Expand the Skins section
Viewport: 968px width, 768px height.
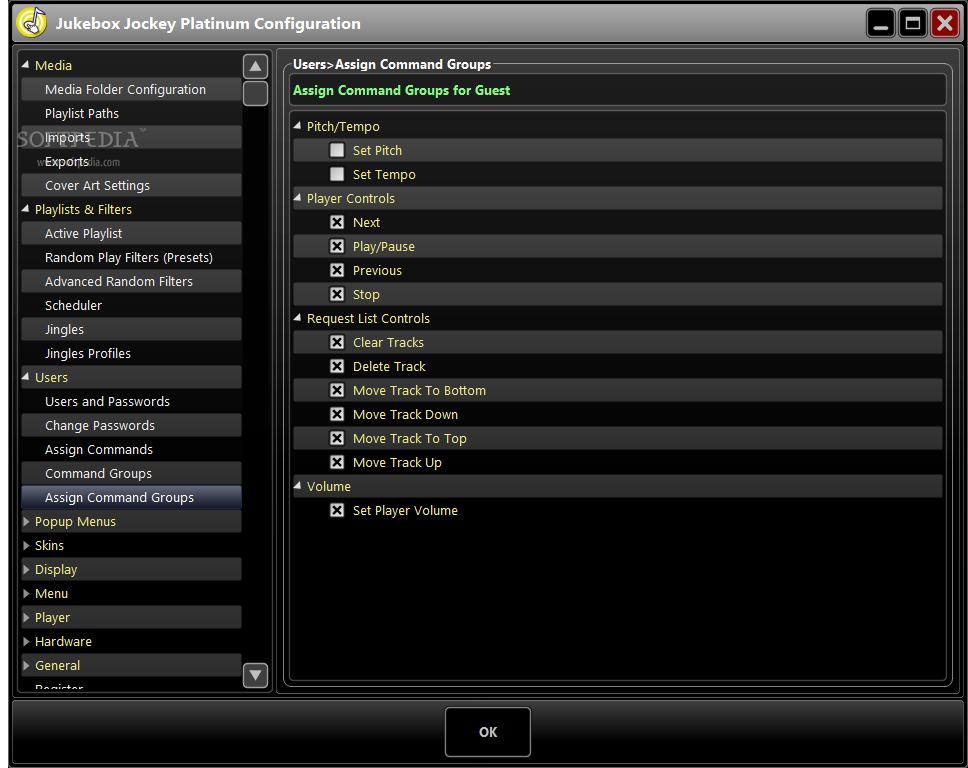pyautogui.click(x=26, y=546)
